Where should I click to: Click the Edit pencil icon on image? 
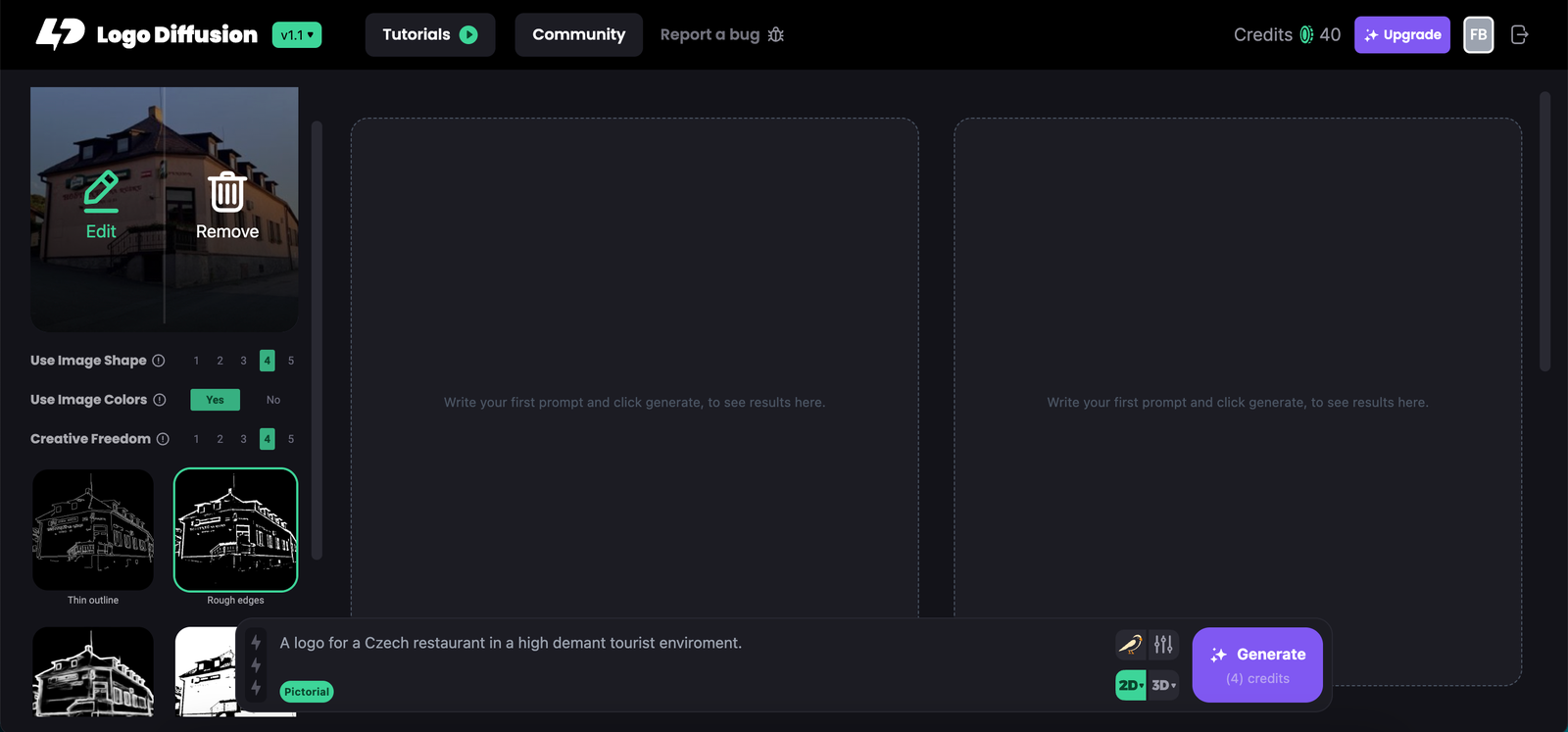(101, 192)
